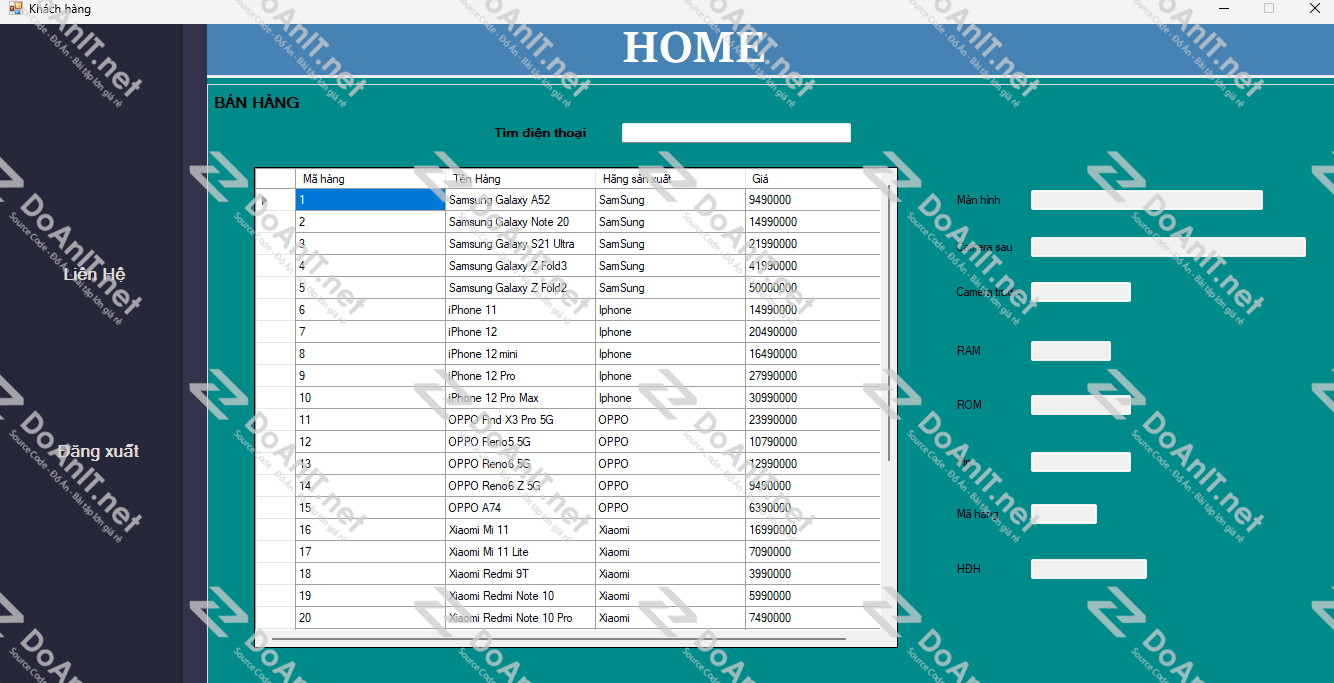Close the Khách hàng window
This screenshot has height=683, width=1334.
[1314, 9]
